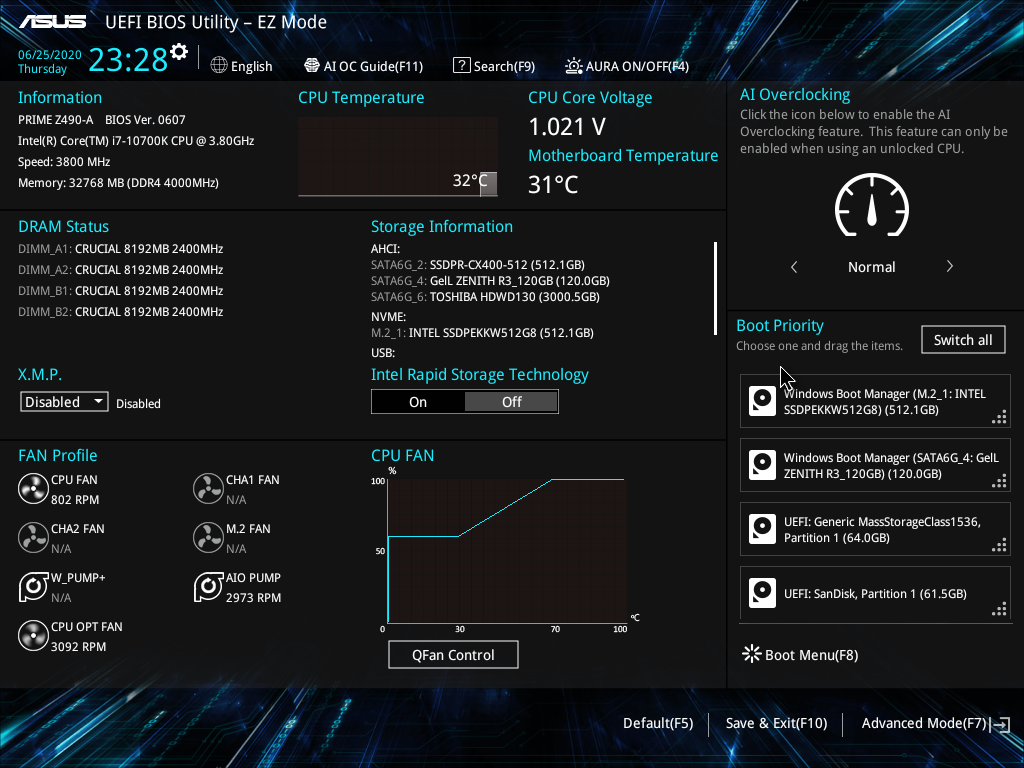The height and width of the screenshot is (768, 1024).
Task: Open the X.M.P. dropdown
Action: pos(64,402)
